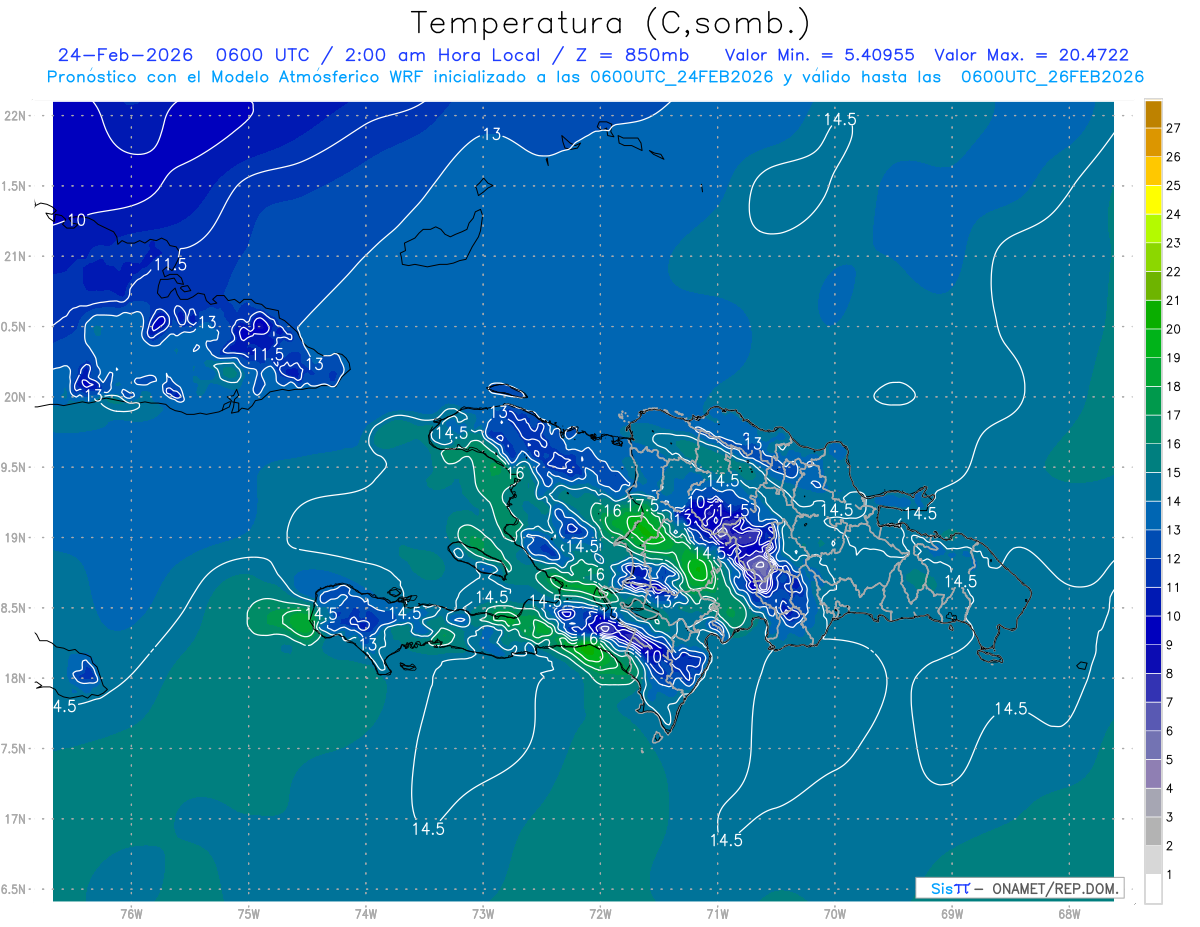The image size is (1200, 927).
Task: Click the 'Valor Min. = 5.40955' readout
Action: click(x=819, y=55)
